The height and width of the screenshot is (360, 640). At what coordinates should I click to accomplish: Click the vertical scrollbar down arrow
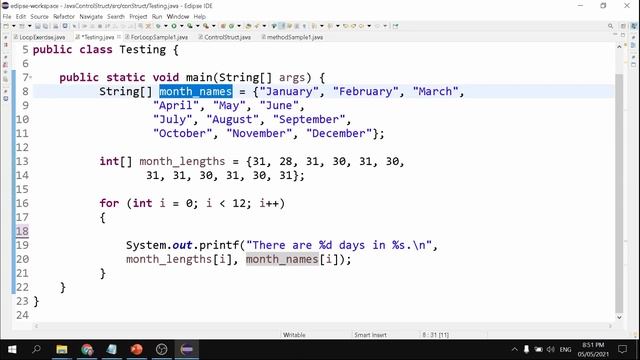(x=619, y=317)
